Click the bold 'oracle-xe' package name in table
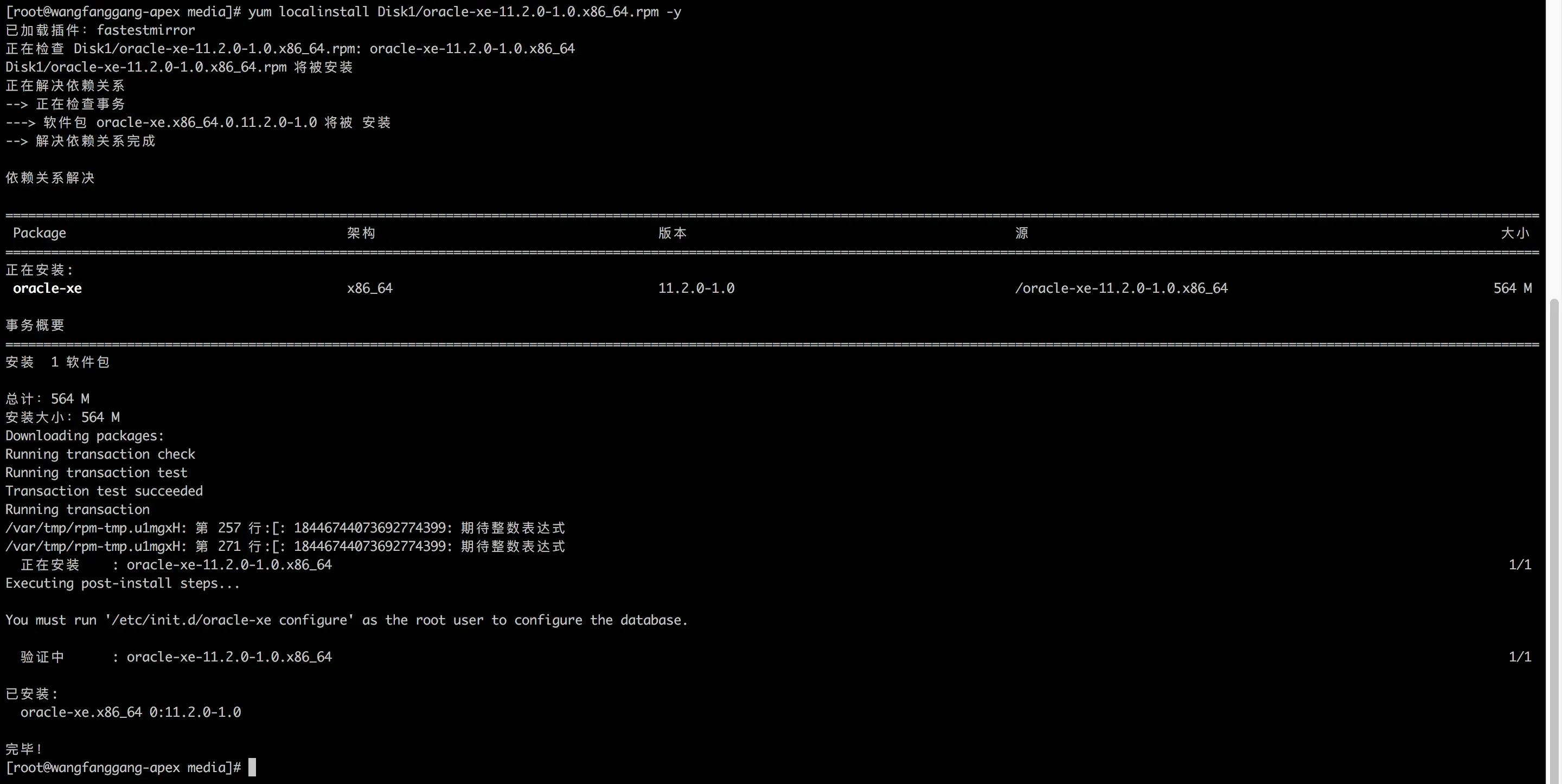Viewport: 1562px width, 784px height. pyautogui.click(x=47, y=288)
